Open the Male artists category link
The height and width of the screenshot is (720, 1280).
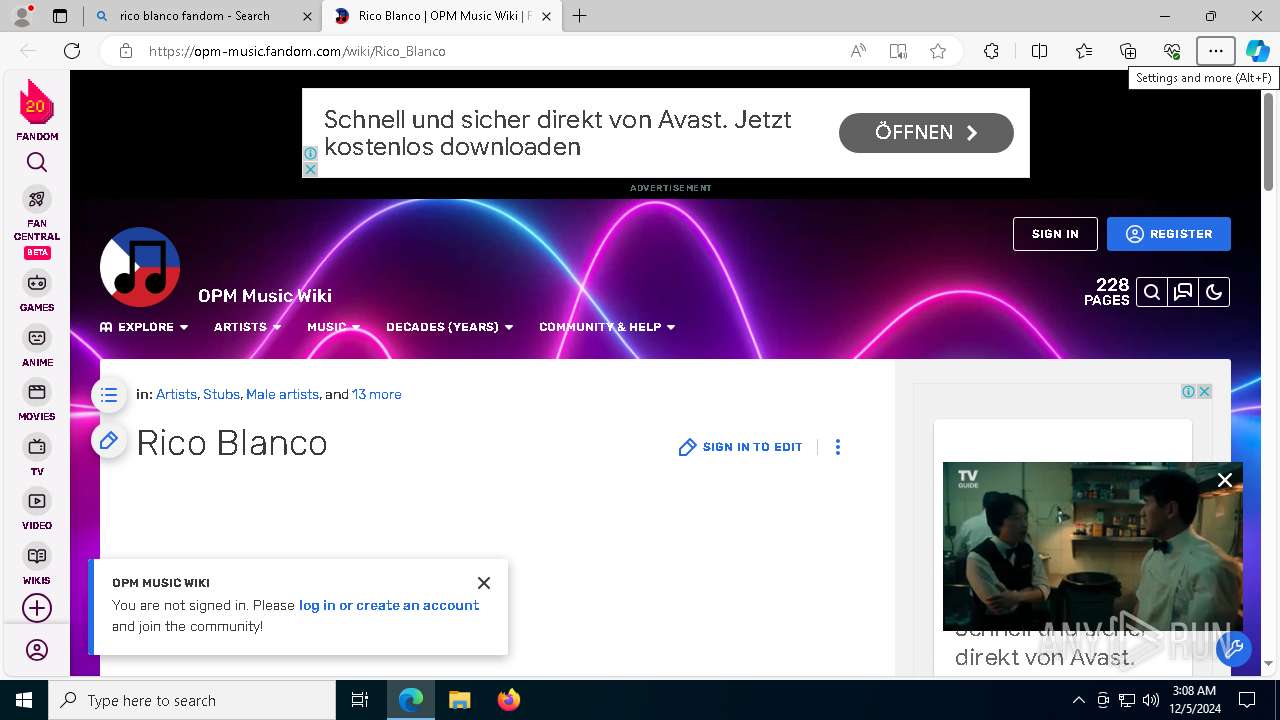(282, 395)
